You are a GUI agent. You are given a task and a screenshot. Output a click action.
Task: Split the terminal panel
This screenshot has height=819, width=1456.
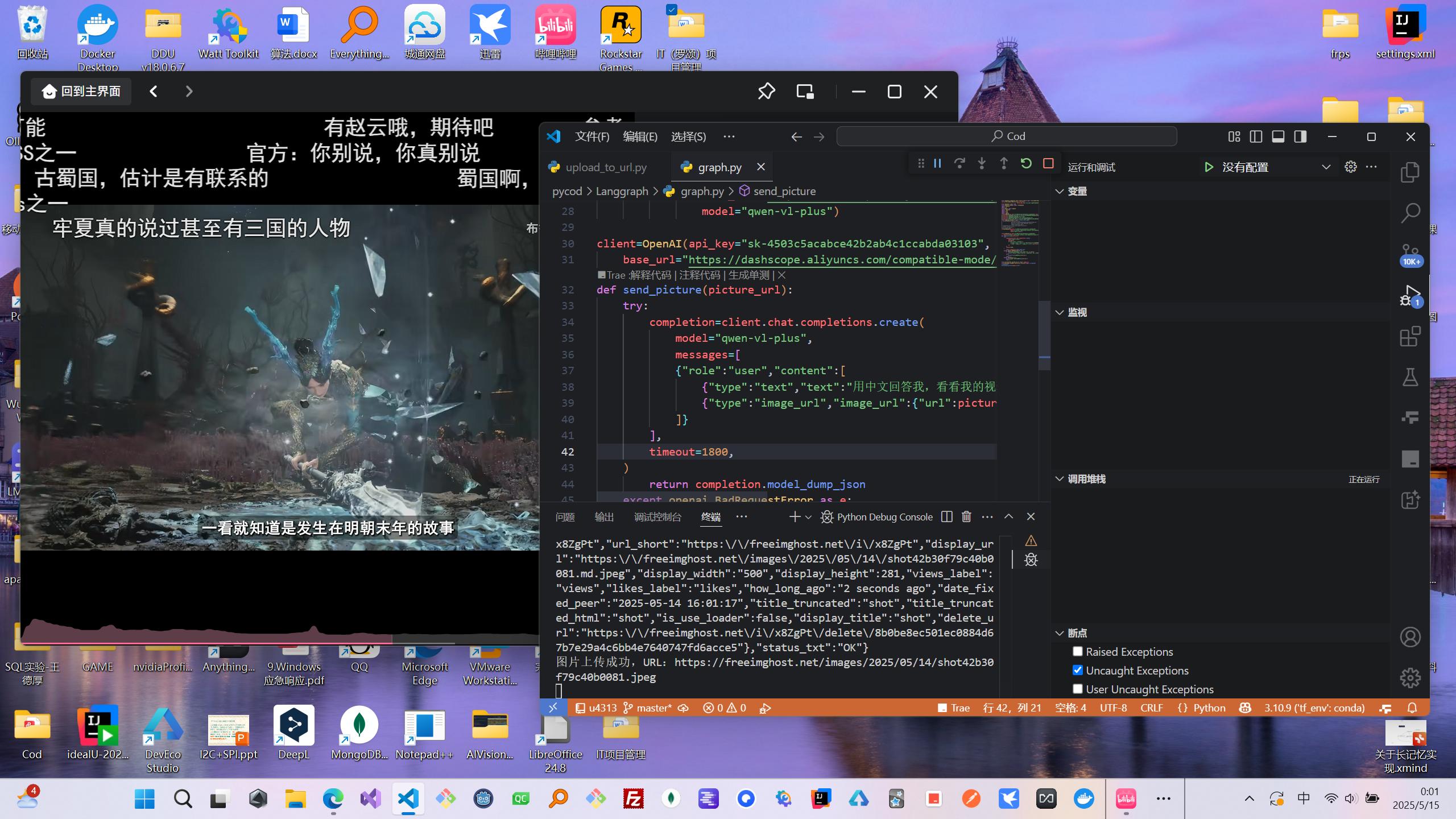tap(947, 516)
